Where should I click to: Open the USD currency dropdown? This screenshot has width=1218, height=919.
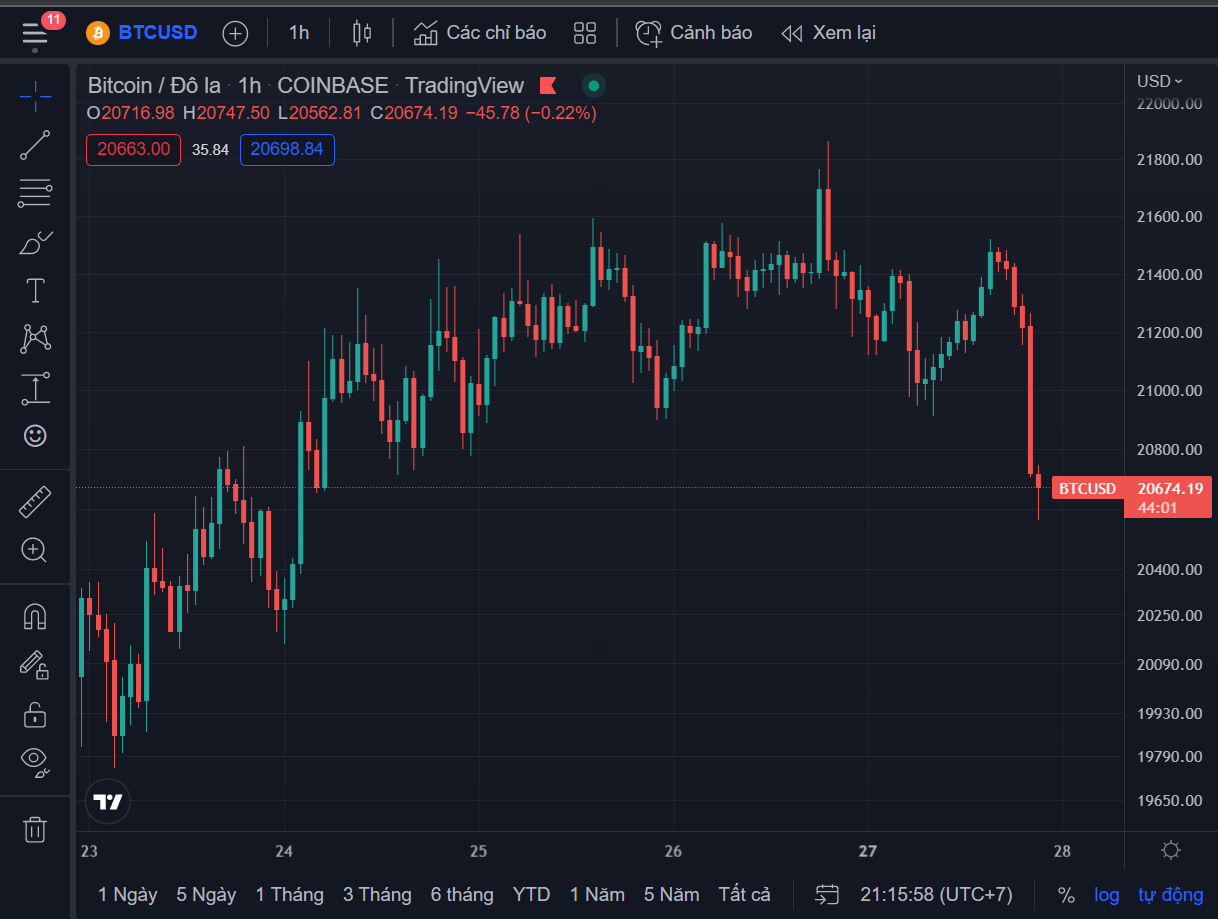[1160, 81]
